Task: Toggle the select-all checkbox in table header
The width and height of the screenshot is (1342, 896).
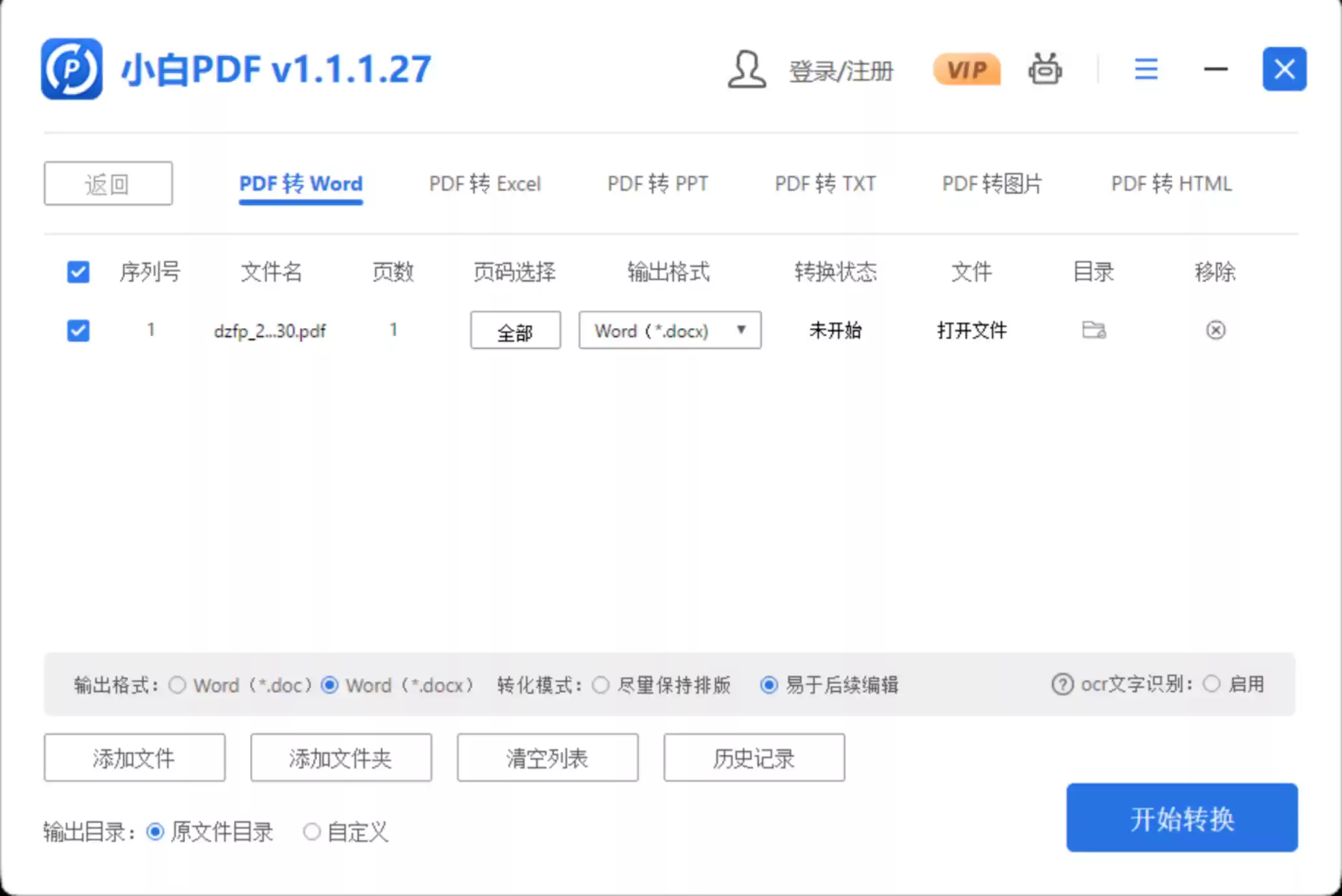Action: click(x=78, y=272)
